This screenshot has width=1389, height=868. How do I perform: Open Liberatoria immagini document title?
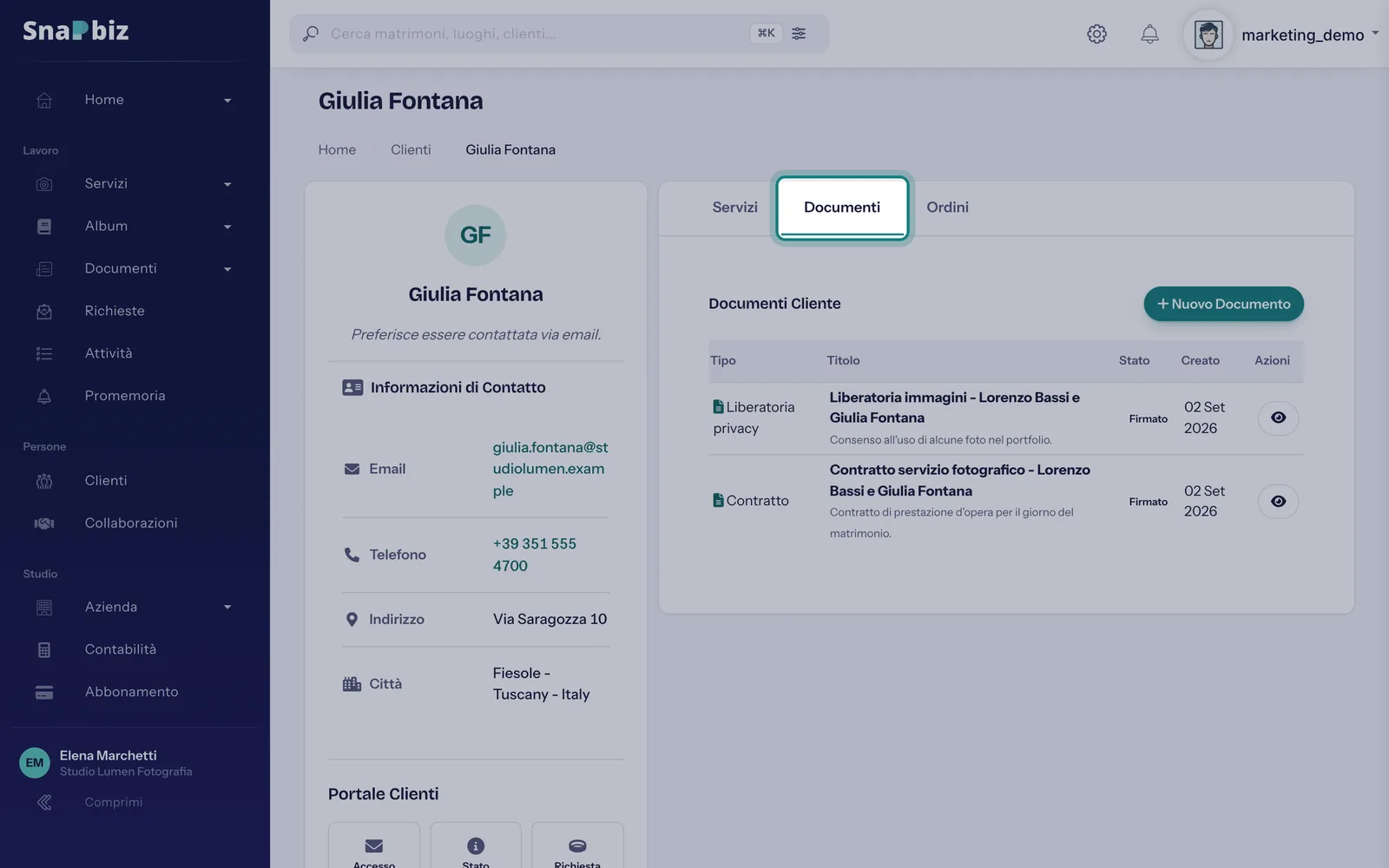click(955, 407)
